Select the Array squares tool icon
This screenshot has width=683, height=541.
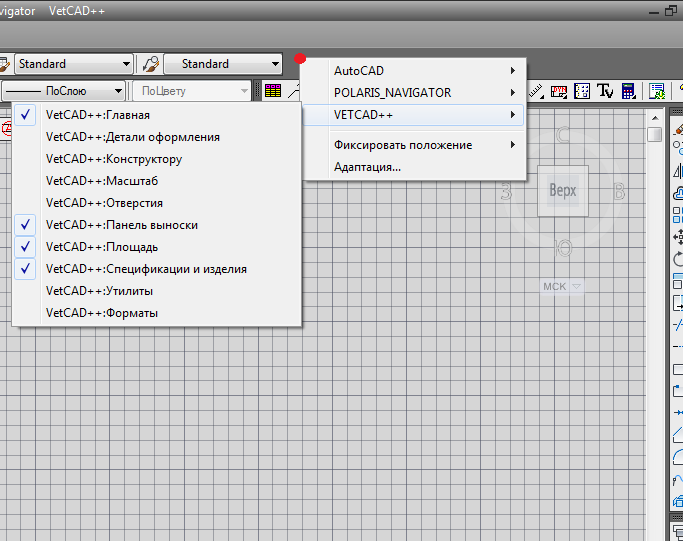(x=678, y=215)
